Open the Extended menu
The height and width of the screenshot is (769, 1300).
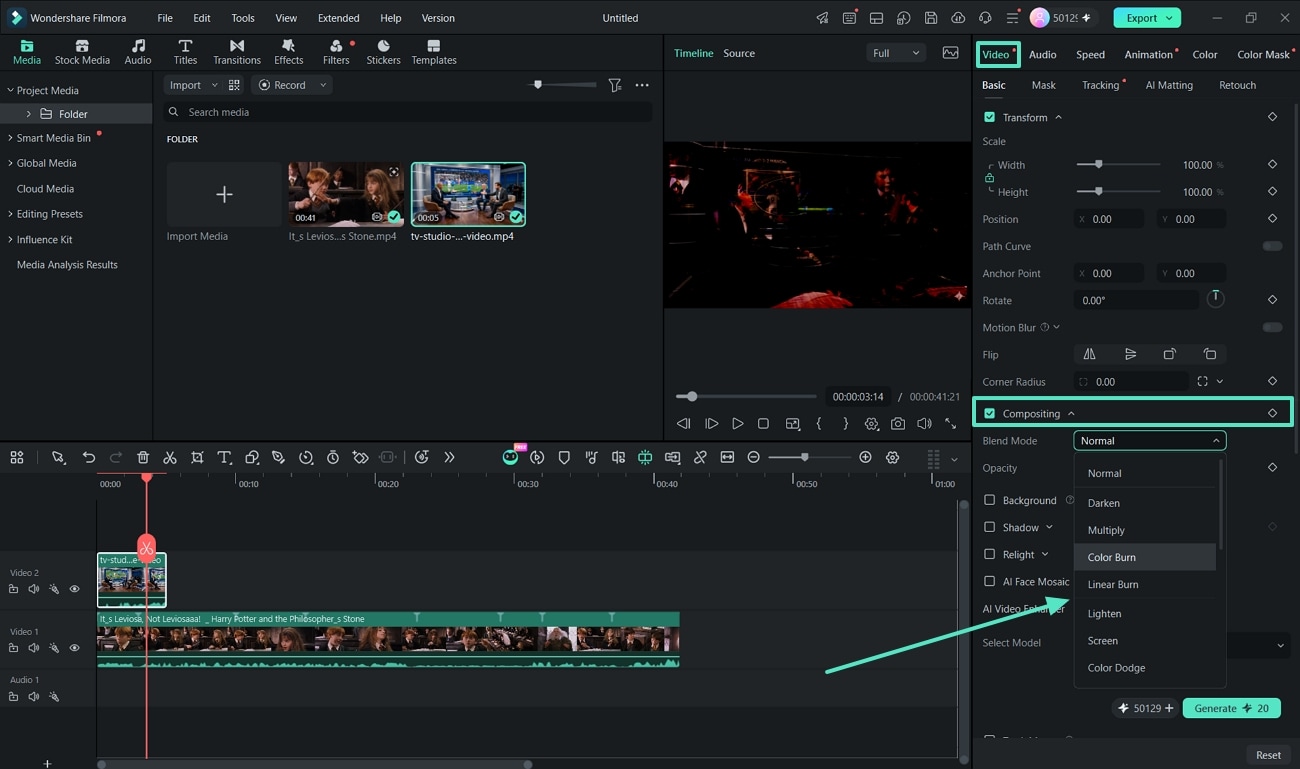pyautogui.click(x=339, y=18)
